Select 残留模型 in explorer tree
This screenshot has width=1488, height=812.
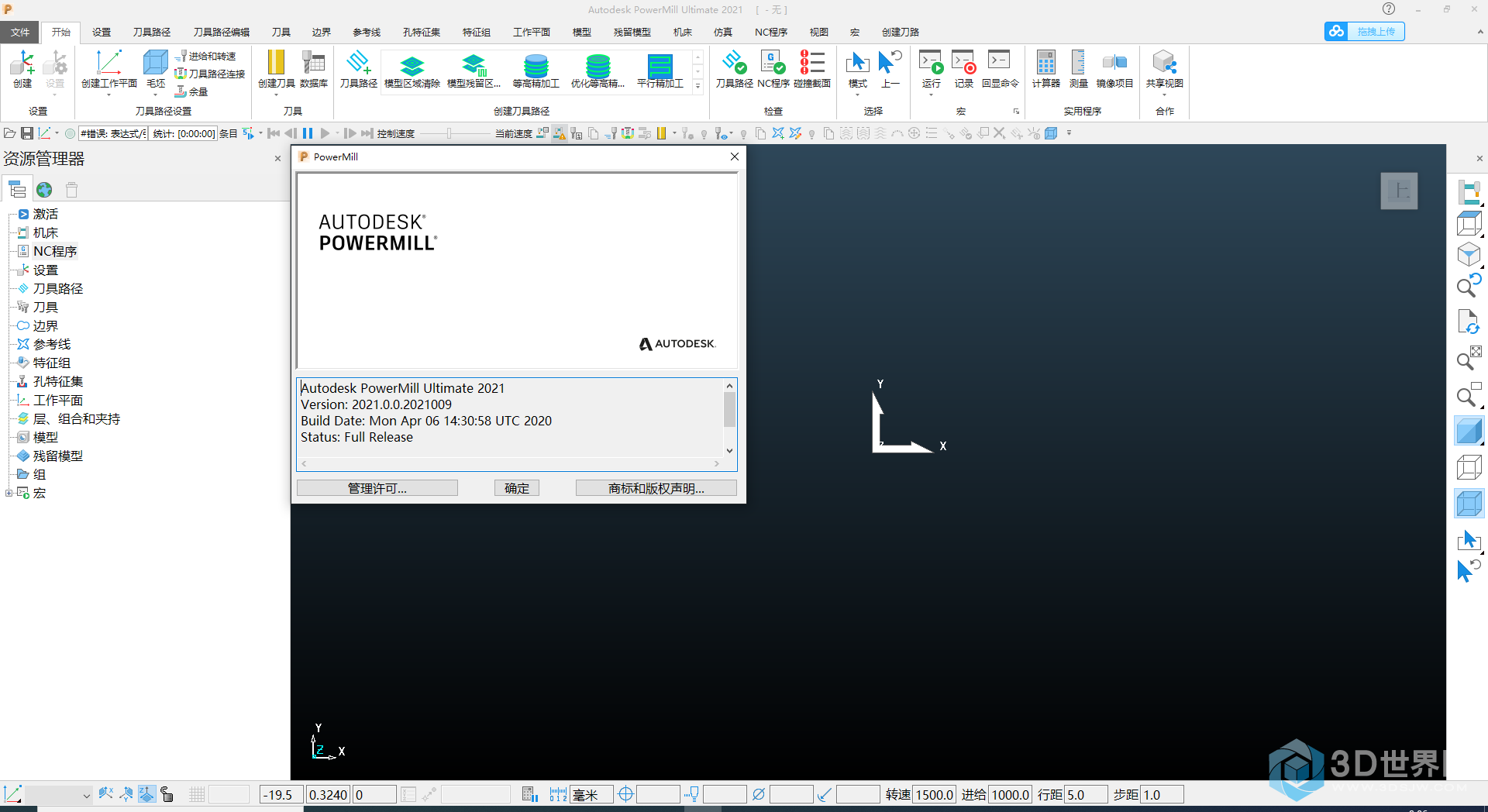pyautogui.click(x=58, y=456)
